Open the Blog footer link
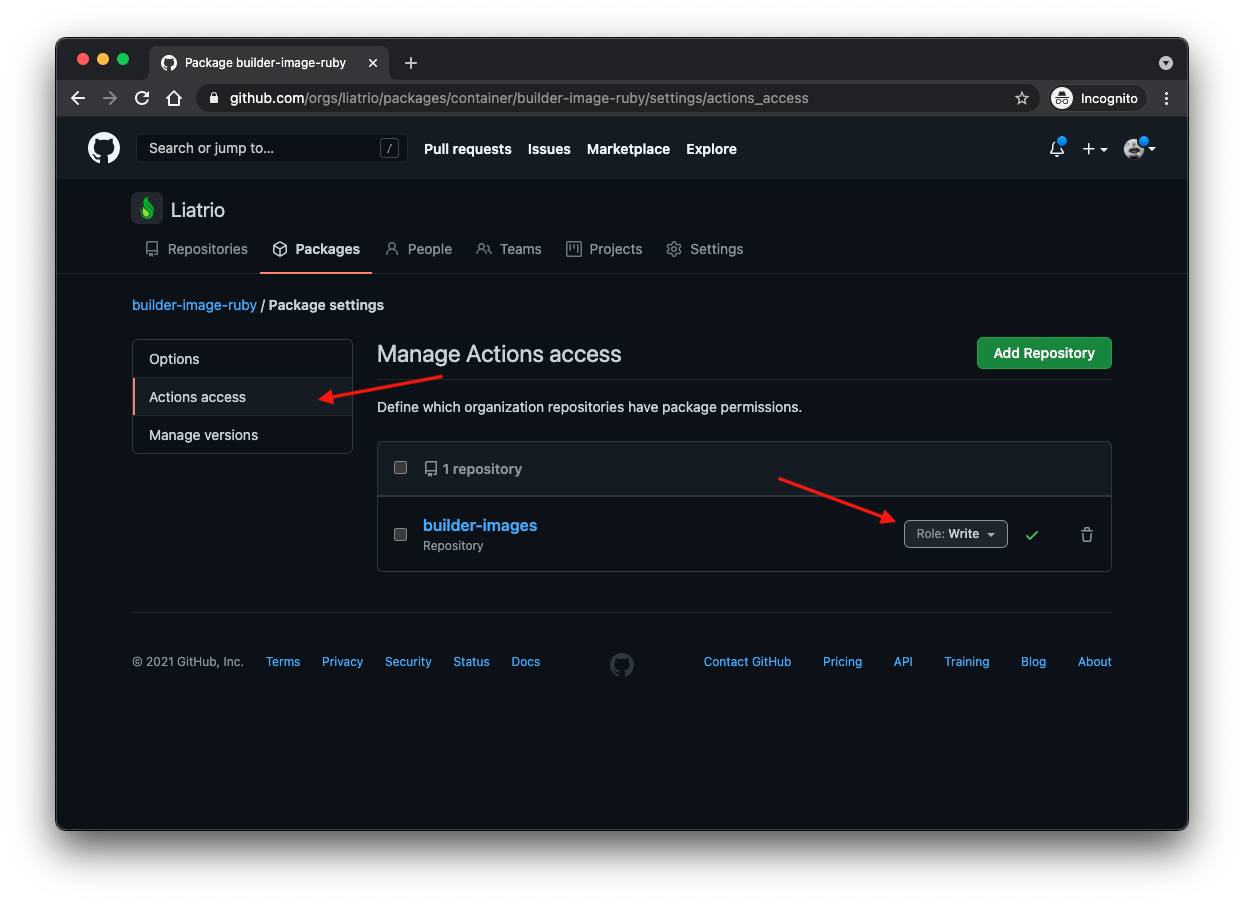Viewport: 1244px width, 904px height. [x=1033, y=662]
